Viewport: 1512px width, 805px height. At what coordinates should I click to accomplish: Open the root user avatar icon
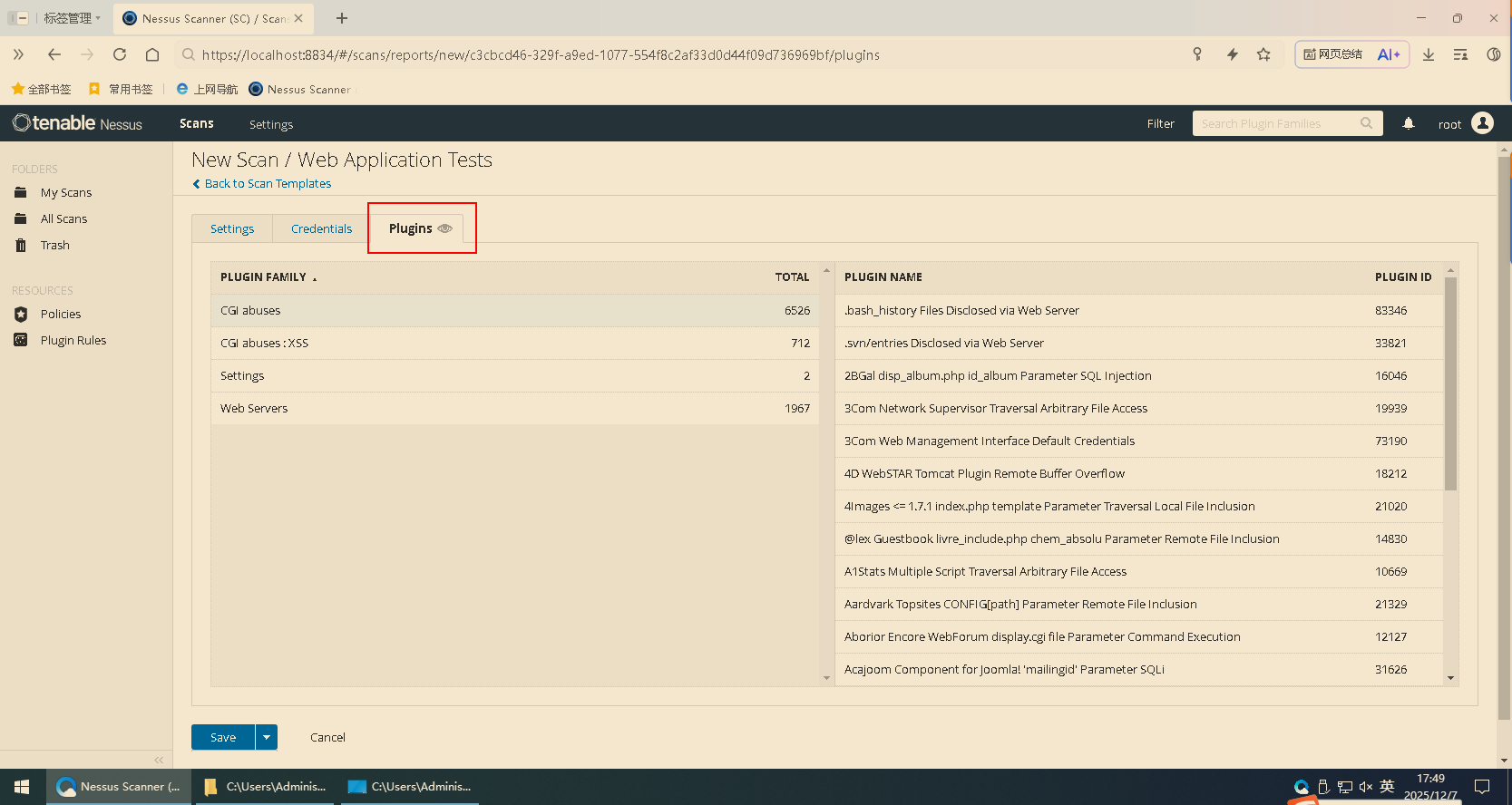pos(1483,123)
